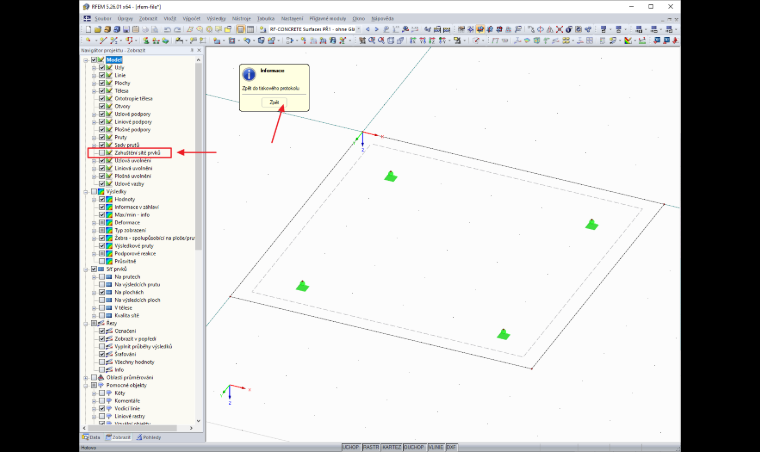Viewport: 760px width, 452px height.
Task: Collapse the Řezy tree node
Action: (x=86, y=323)
